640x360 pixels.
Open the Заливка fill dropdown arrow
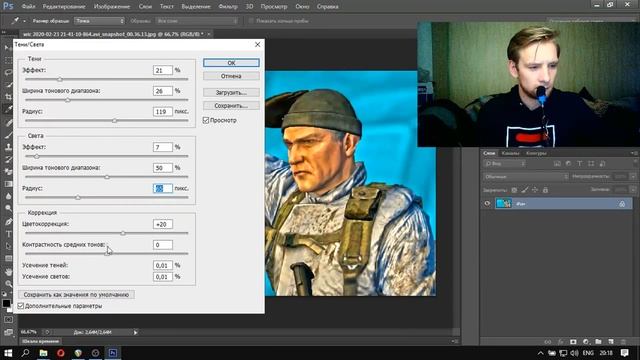pos(633,190)
